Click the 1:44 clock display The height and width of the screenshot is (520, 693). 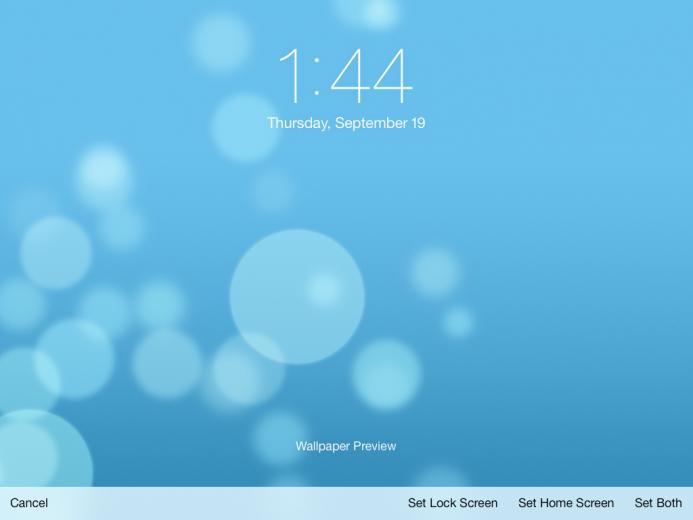pos(346,76)
